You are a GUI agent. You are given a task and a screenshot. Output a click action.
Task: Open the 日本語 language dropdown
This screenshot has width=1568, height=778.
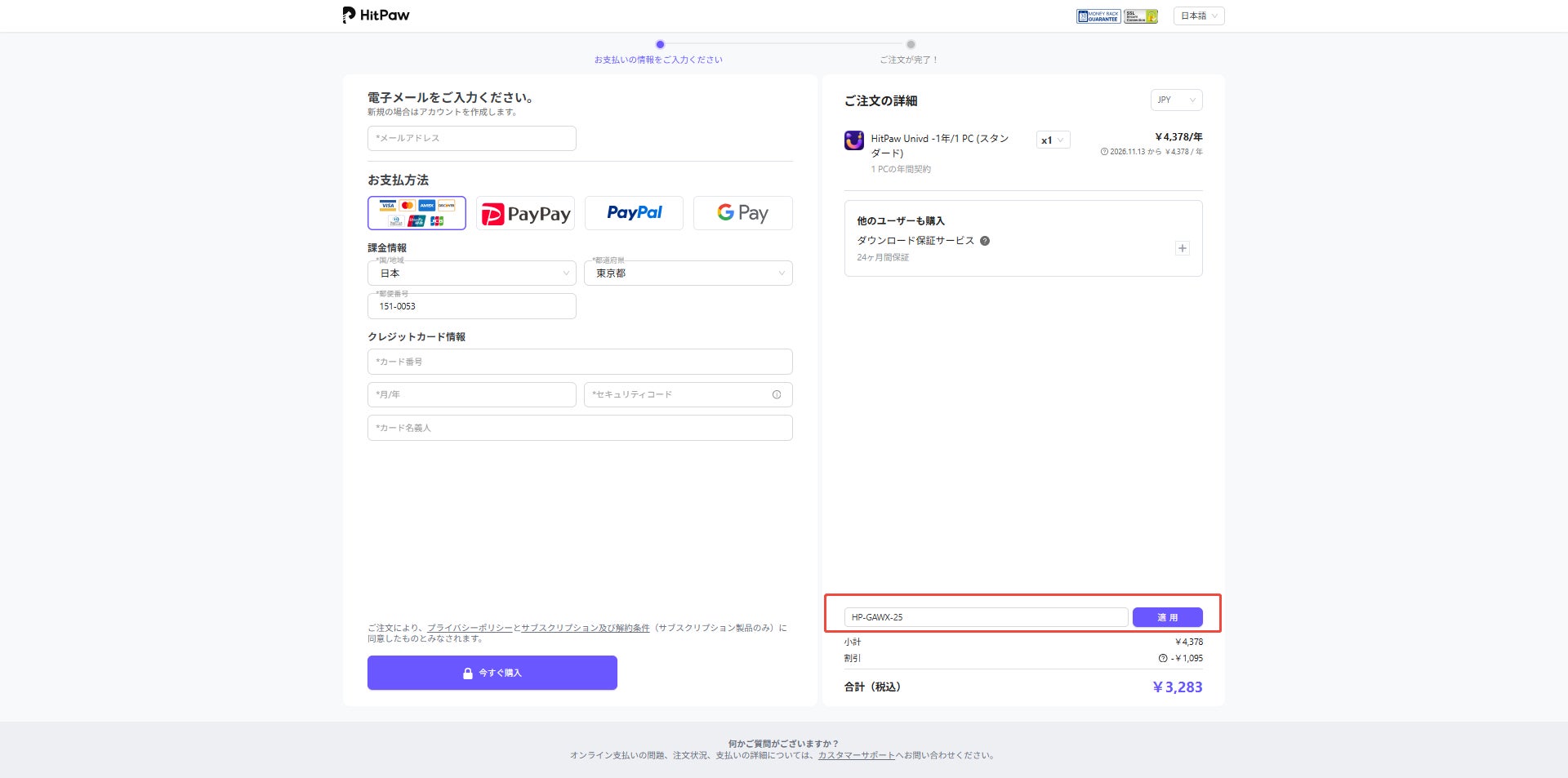(x=1199, y=16)
